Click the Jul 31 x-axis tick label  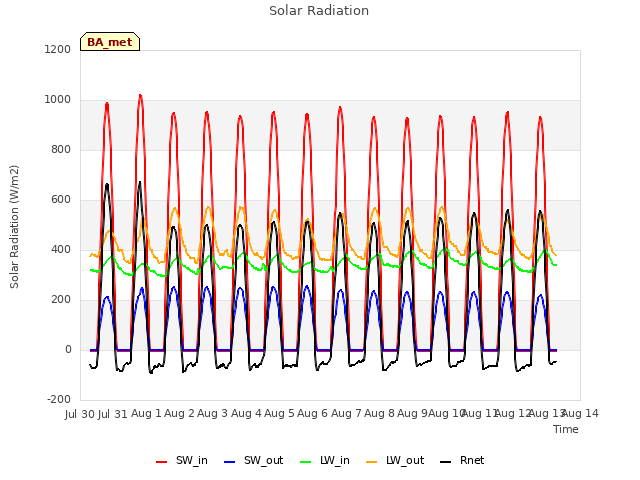(113, 414)
